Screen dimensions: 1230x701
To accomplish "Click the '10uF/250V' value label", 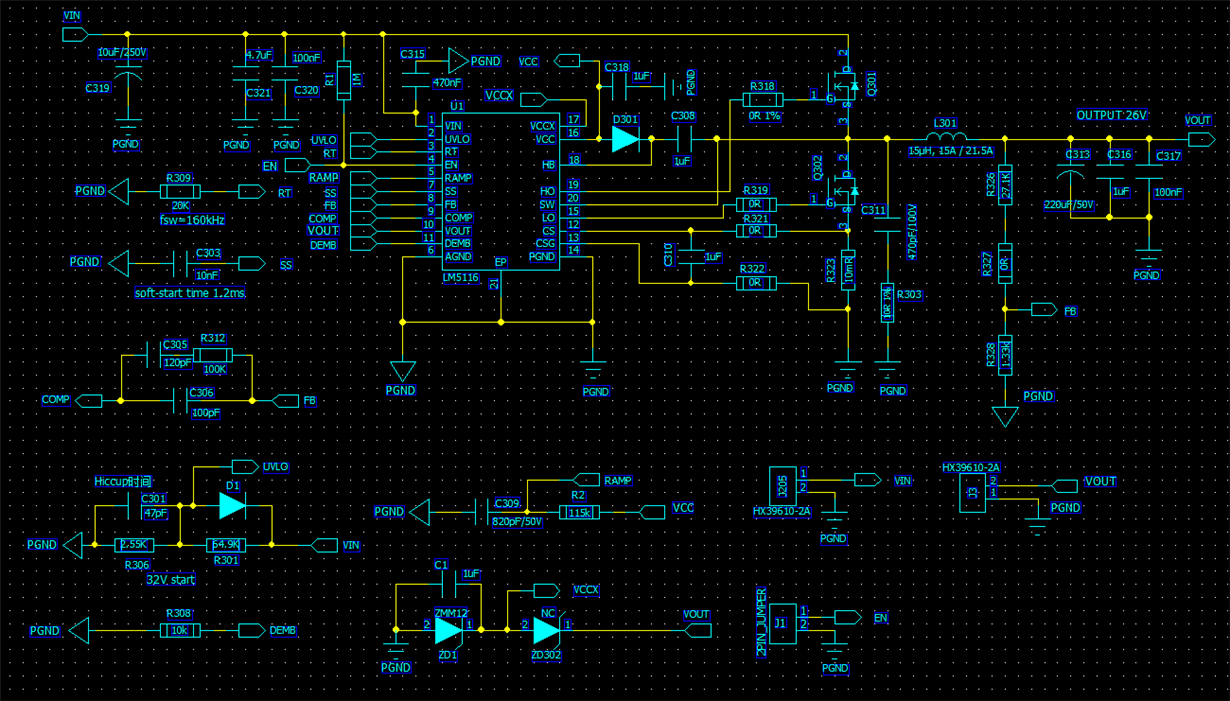I will point(122,52).
